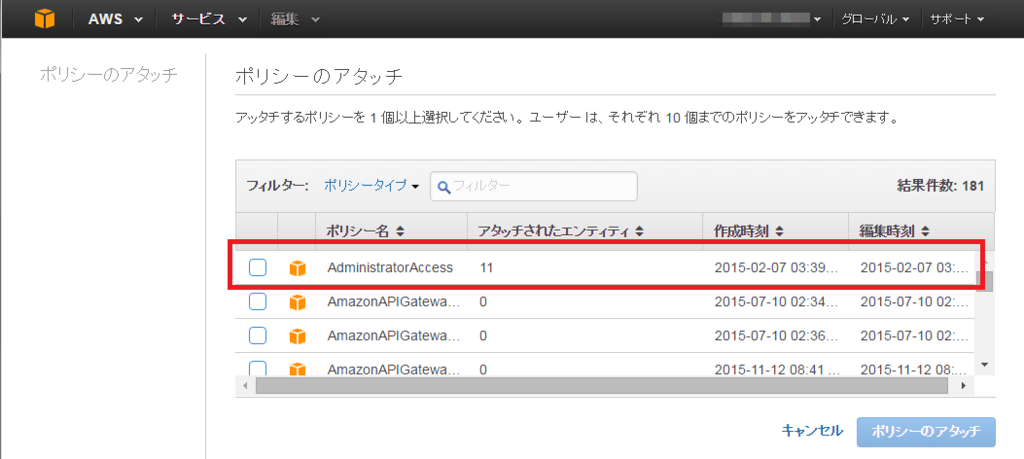Select ポリシーのアタッチ in the left sidebar
1024x459 pixels.
coord(108,74)
